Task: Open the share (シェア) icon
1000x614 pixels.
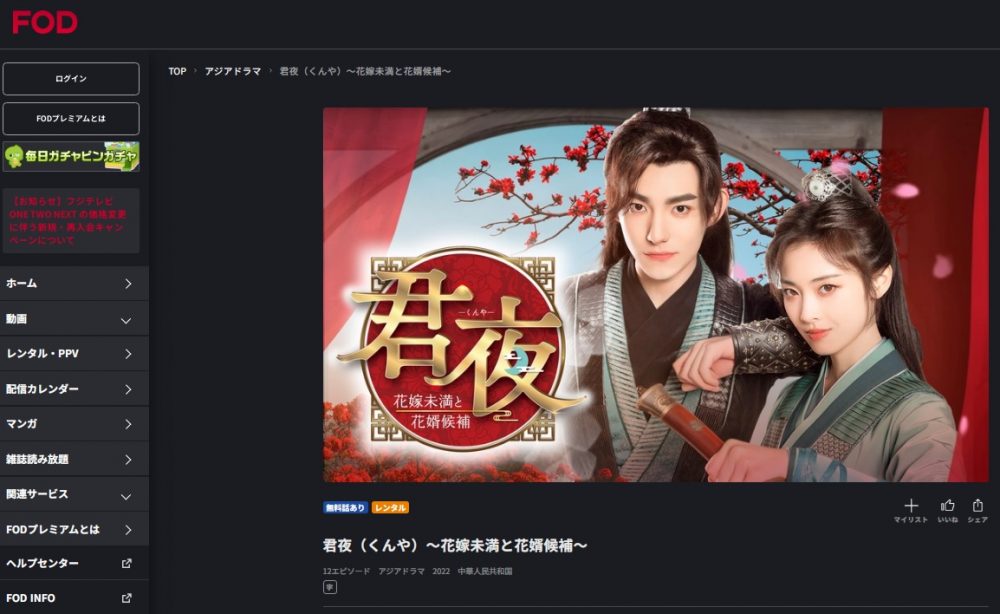Action: [978, 511]
